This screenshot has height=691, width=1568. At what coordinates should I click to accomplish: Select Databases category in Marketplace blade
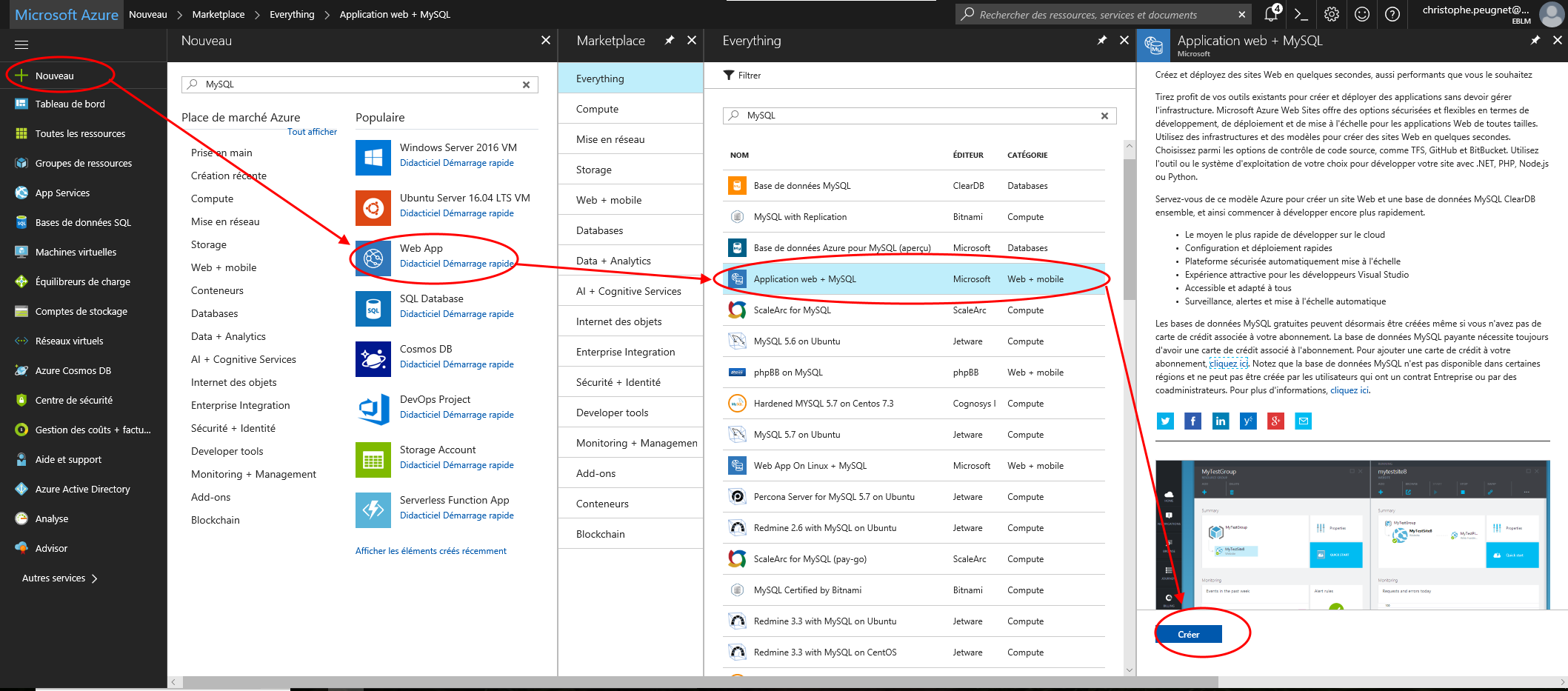tap(630, 230)
